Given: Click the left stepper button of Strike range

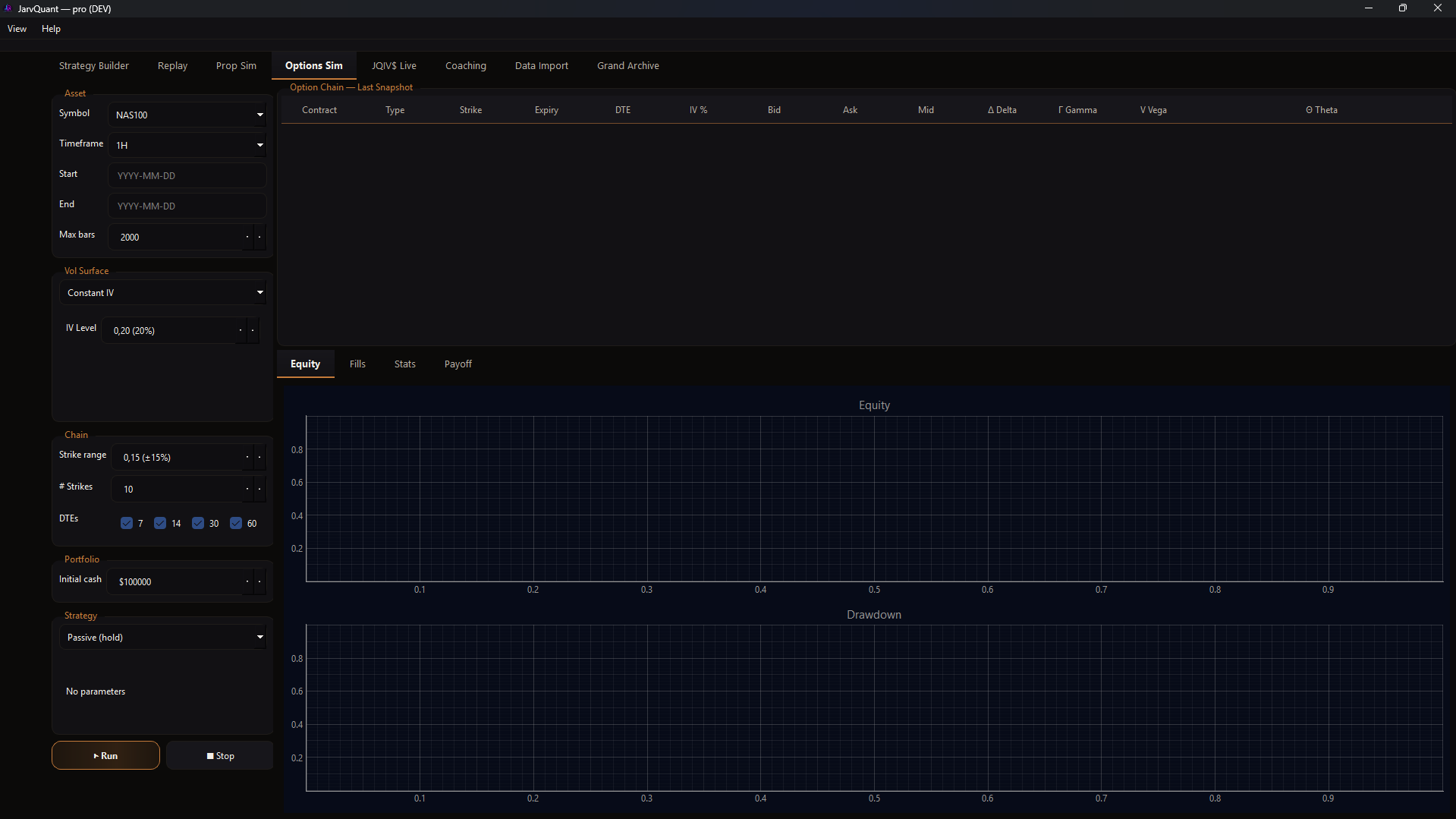Looking at the screenshot, I should [x=247, y=458].
